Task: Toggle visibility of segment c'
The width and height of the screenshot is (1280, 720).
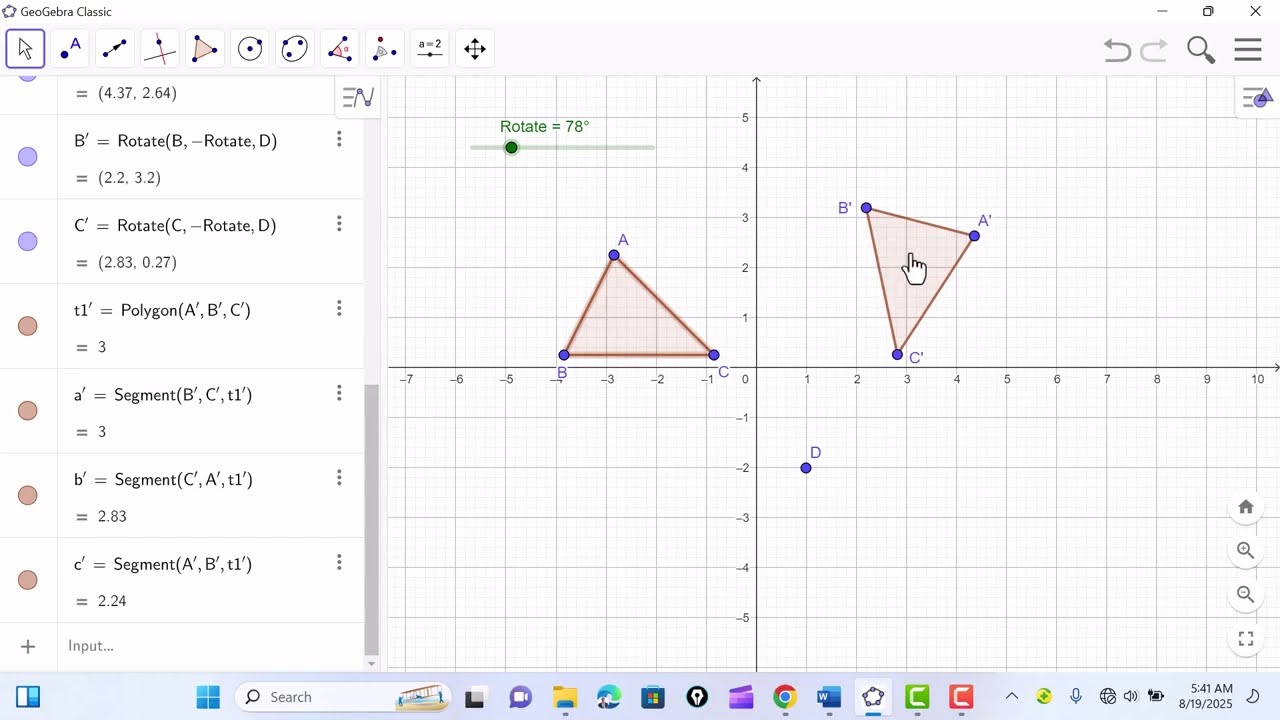Action: tap(28, 580)
